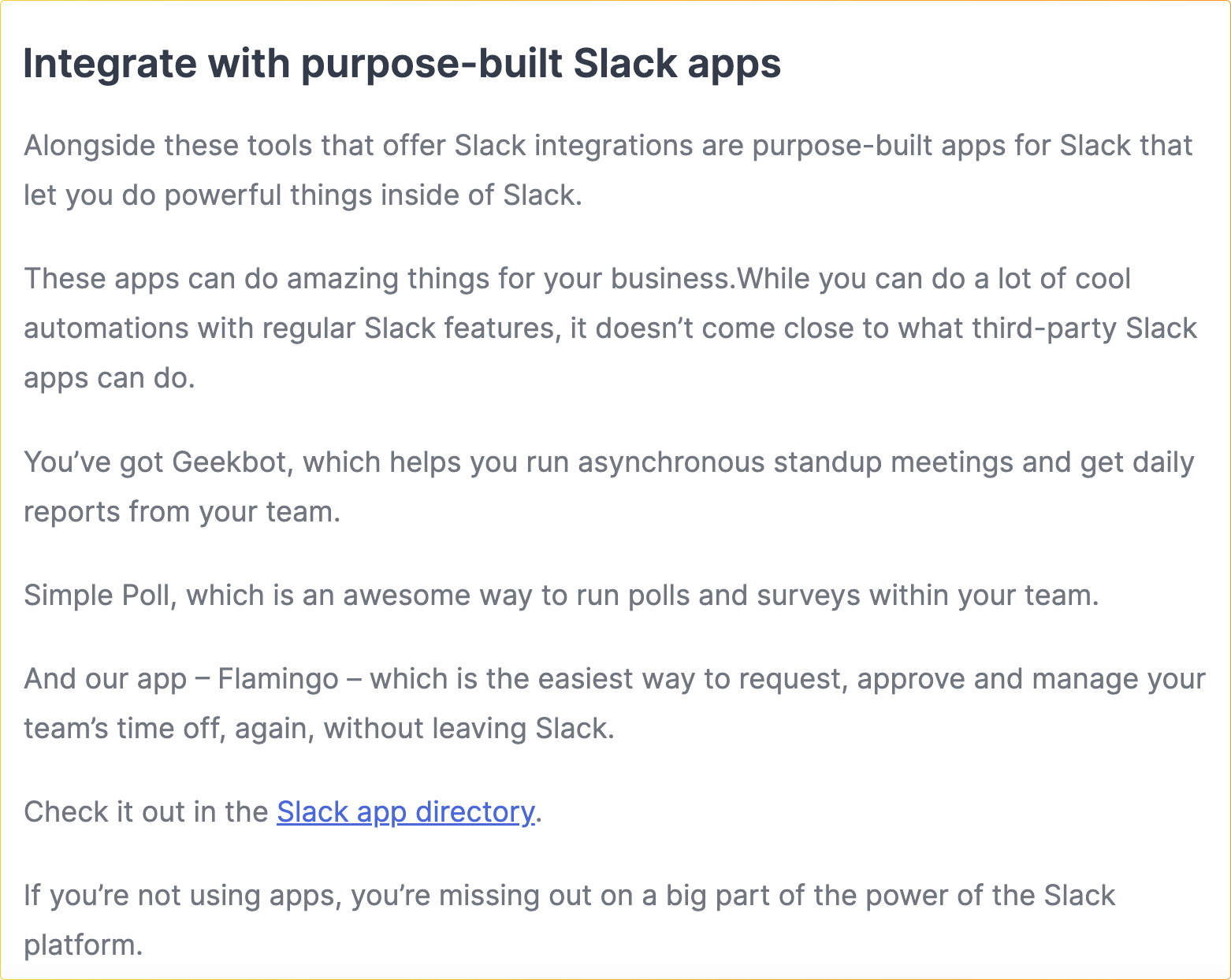
Task: Click the words "Simple Poll" in the article
Action: point(97,596)
